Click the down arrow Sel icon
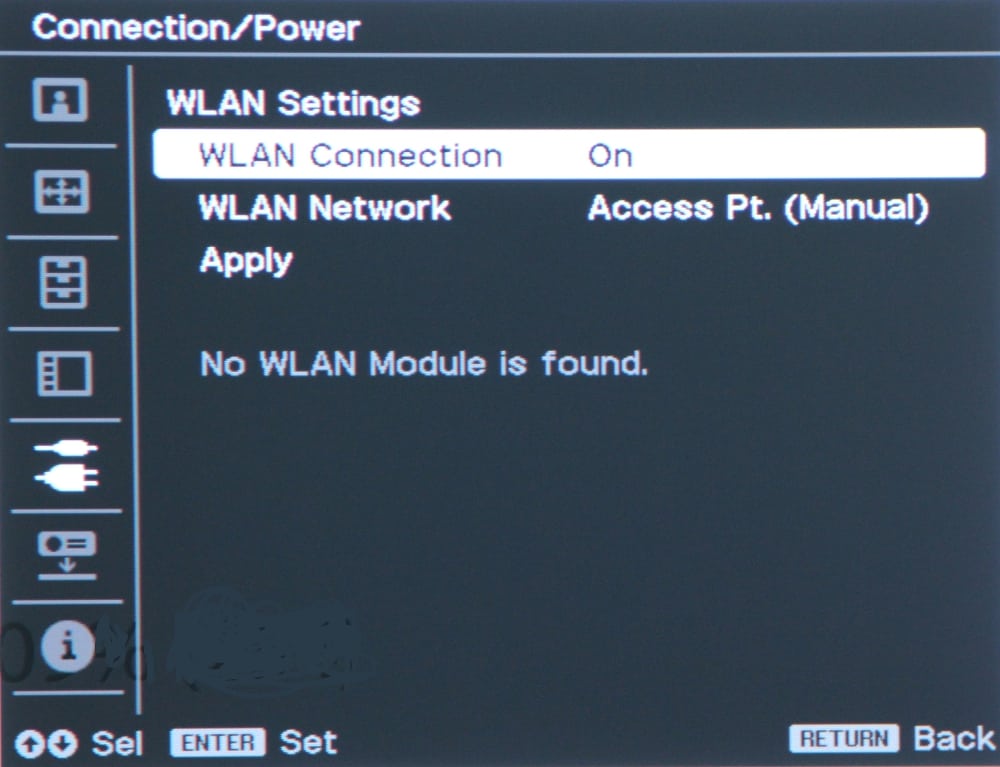Screen dimensions: 1000x767 pos(62,743)
